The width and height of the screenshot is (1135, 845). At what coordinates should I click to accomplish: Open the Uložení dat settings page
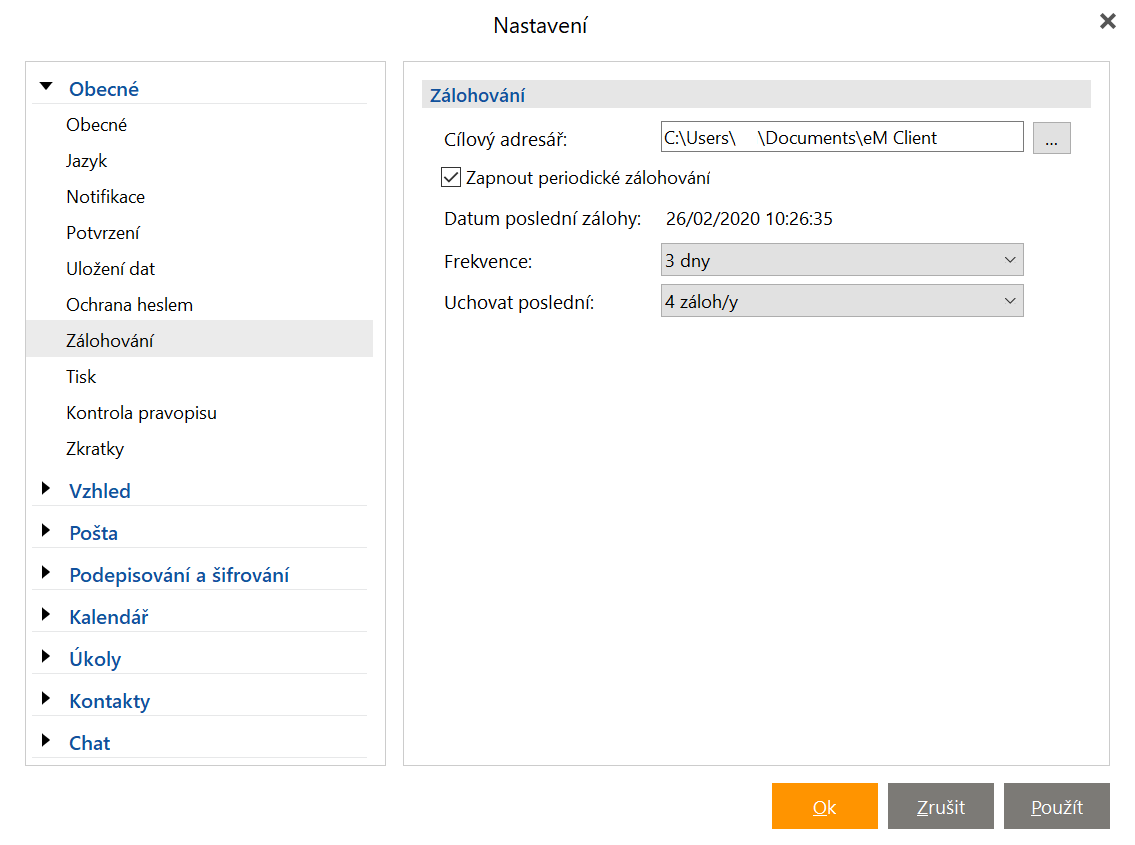(x=110, y=269)
